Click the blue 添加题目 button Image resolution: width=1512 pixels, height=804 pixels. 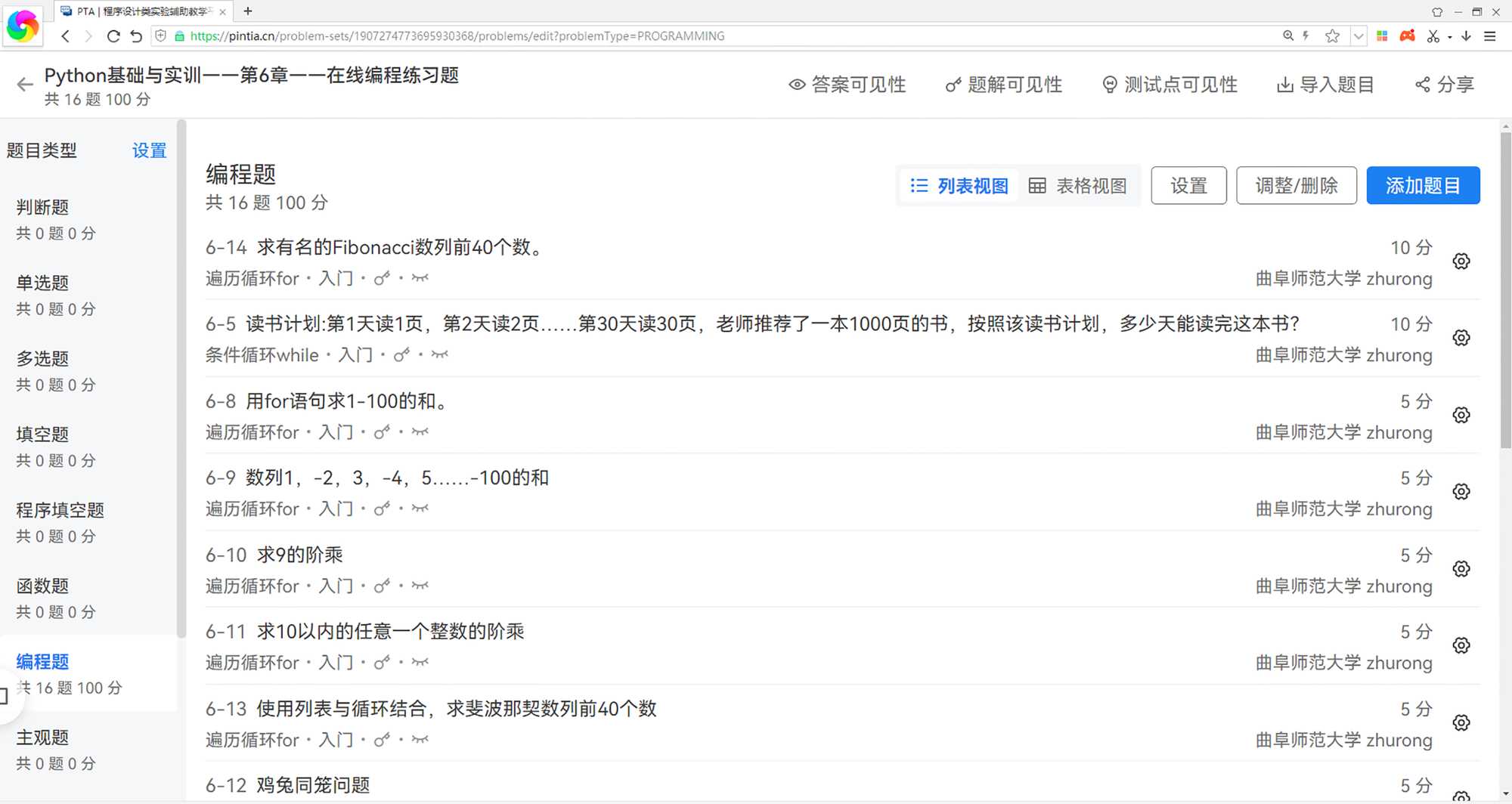click(x=1422, y=186)
